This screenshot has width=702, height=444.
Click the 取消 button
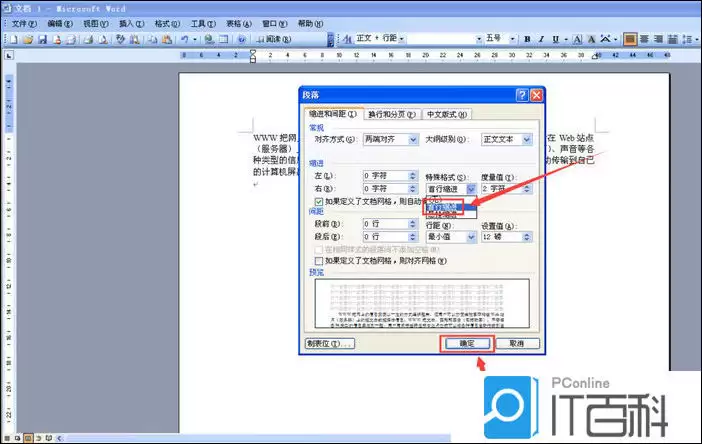click(x=516, y=343)
